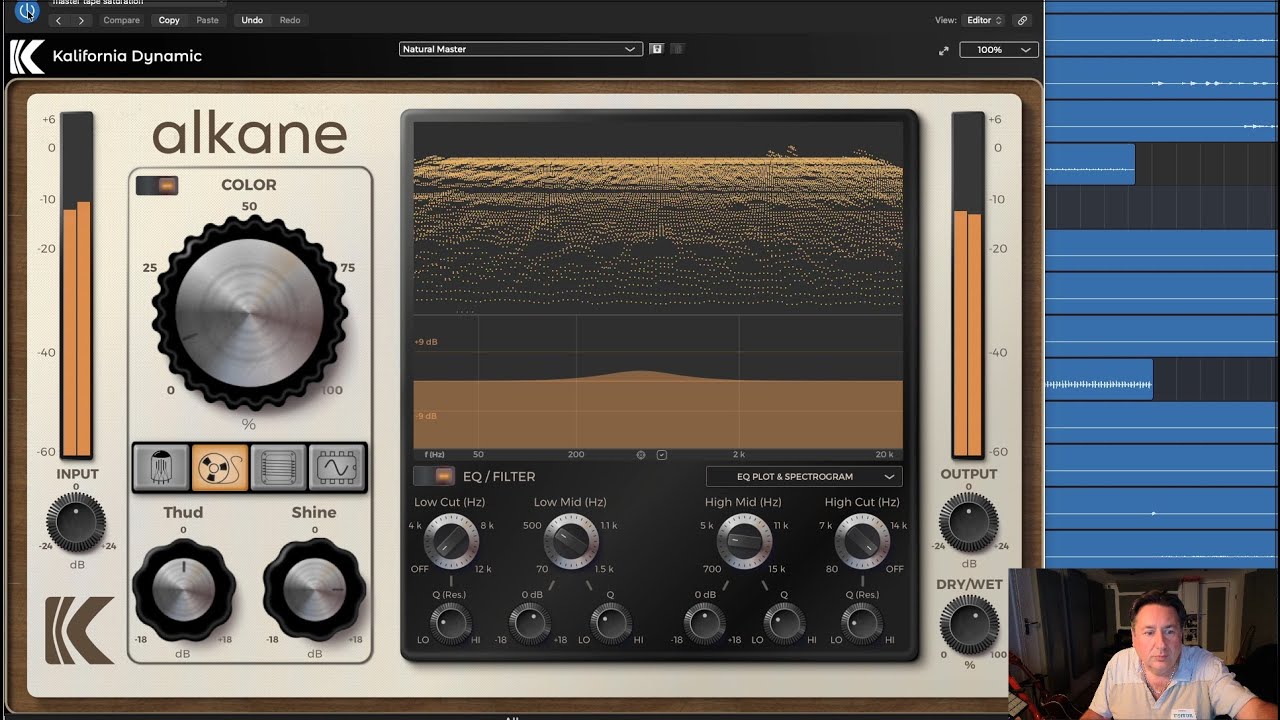Click the OUTPUT gain knob
Image resolution: width=1280 pixels, height=720 pixels.
(968, 523)
